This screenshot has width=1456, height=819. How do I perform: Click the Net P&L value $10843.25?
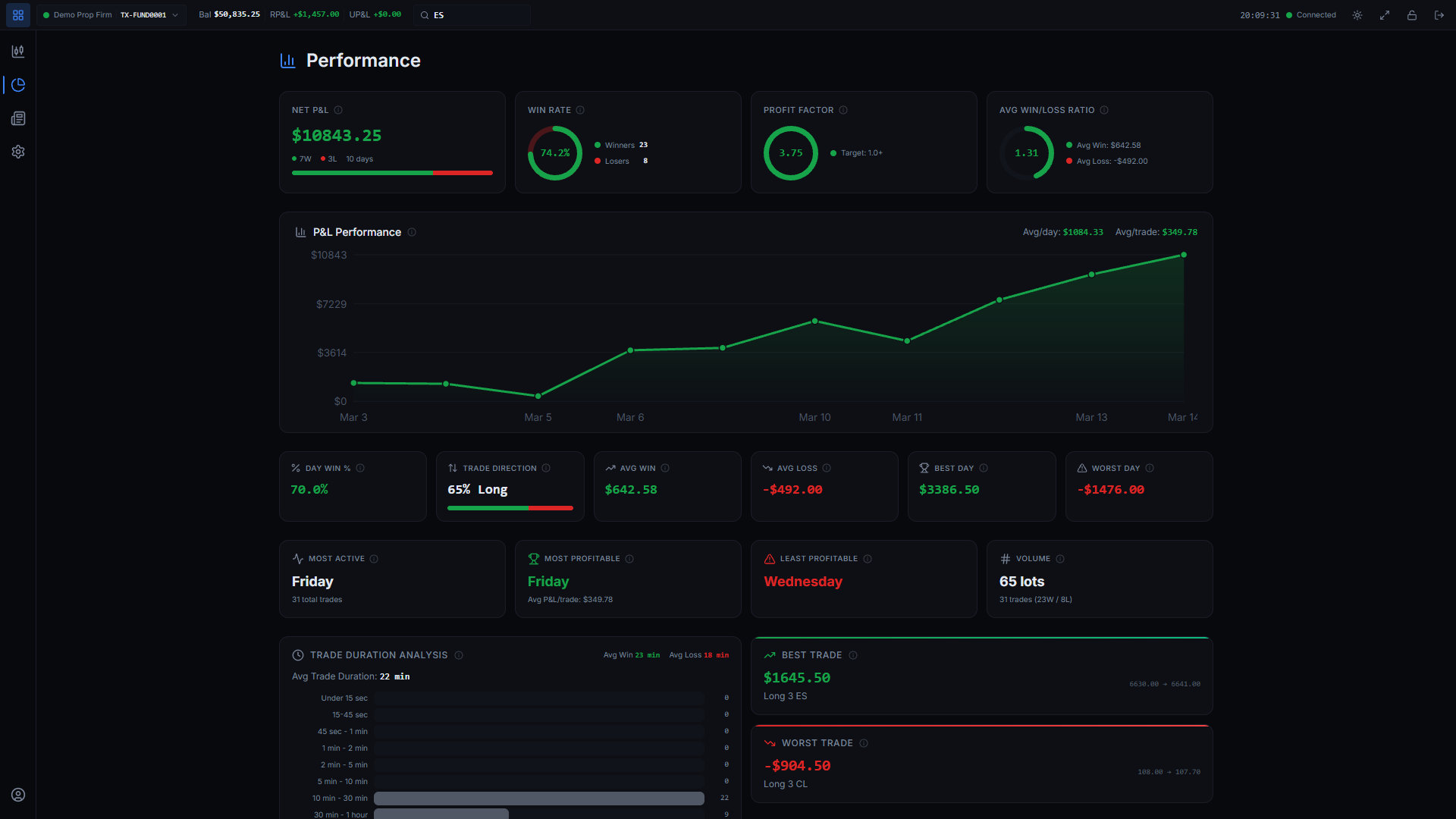(x=337, y=136)
